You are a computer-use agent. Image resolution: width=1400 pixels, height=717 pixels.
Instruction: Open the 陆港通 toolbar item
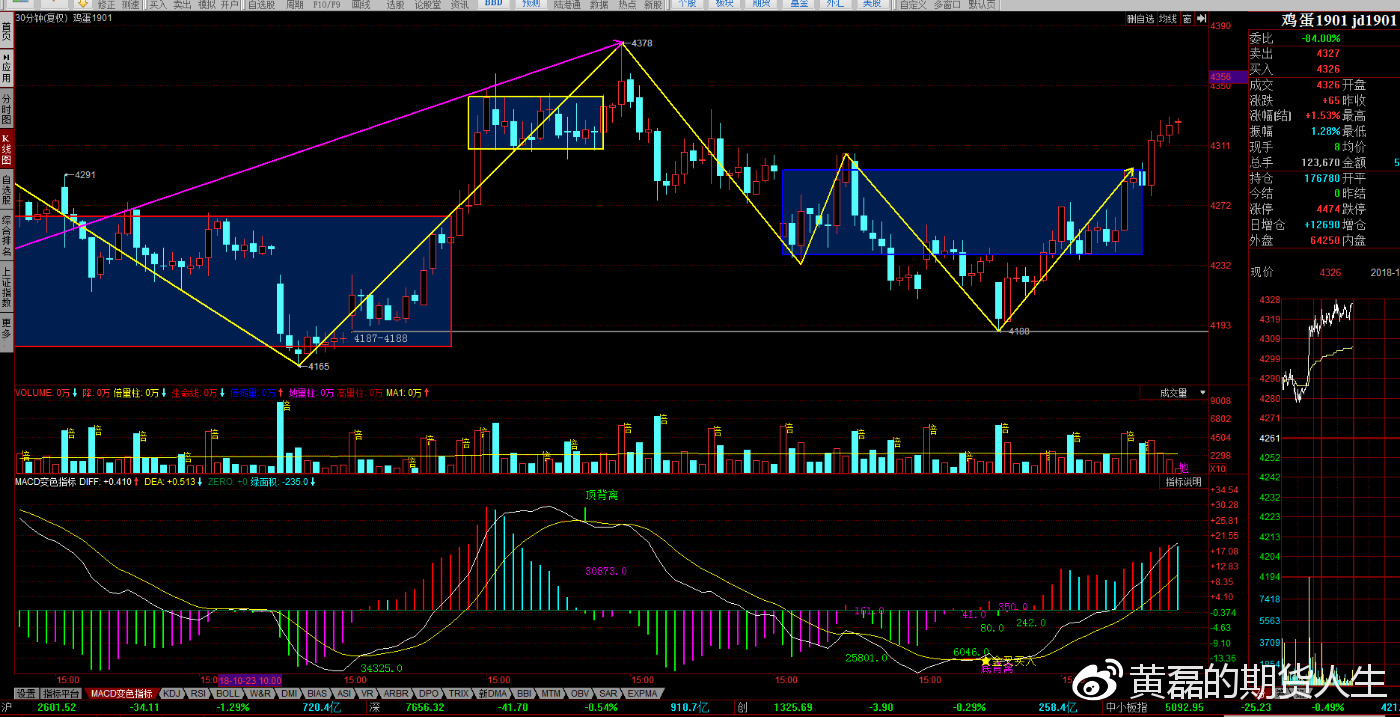(566, 5)
